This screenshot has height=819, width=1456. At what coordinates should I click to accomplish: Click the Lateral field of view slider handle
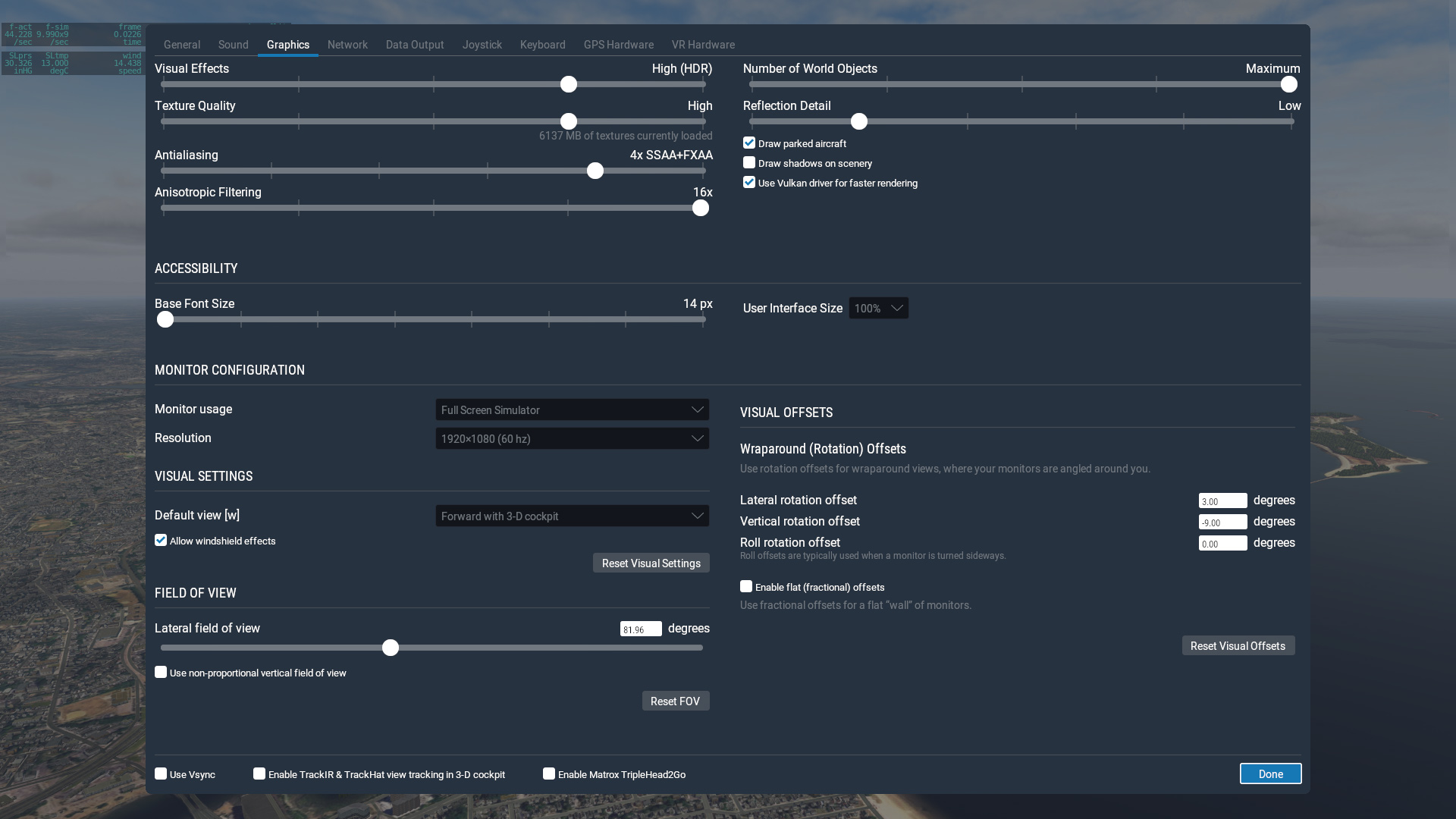pos(391,648)
